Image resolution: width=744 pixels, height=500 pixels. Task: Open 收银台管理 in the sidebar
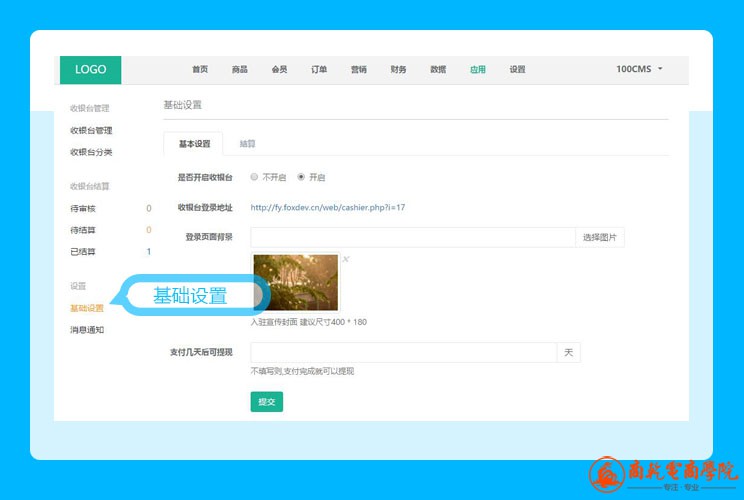(91, 130)
